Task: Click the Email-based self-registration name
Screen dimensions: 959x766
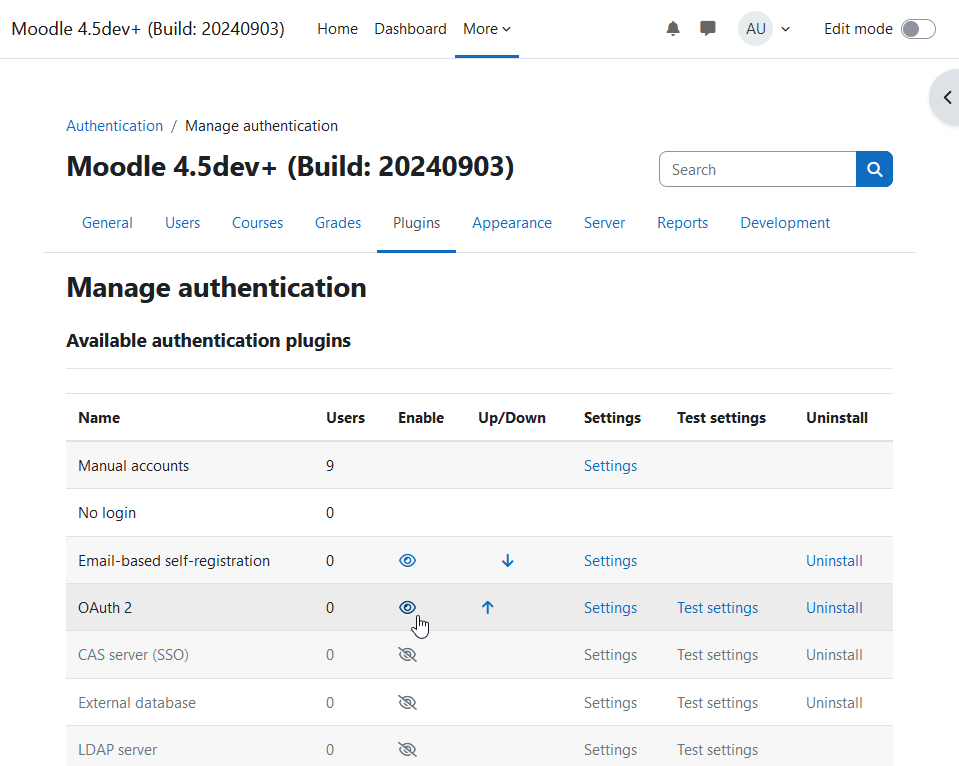Action: [174, 561]
